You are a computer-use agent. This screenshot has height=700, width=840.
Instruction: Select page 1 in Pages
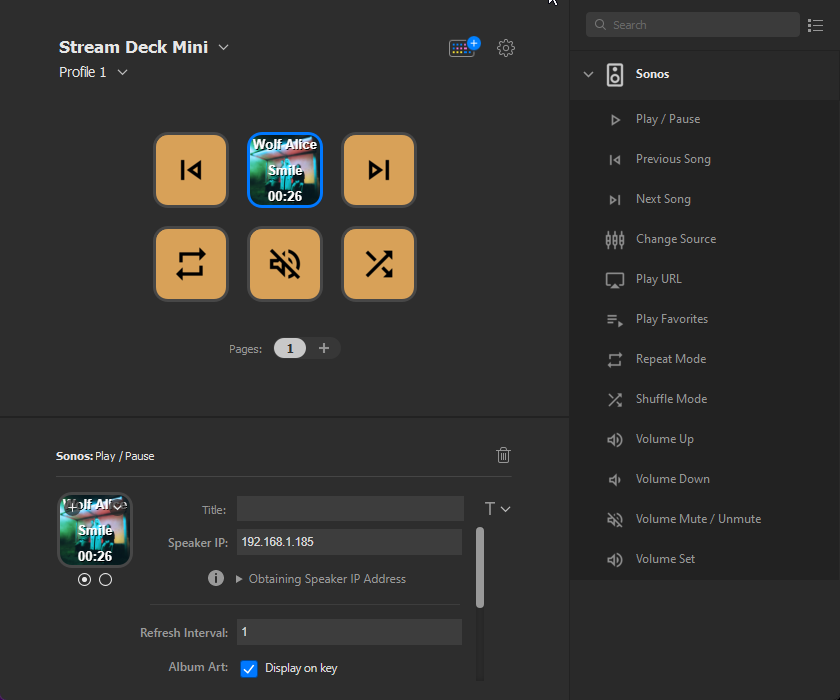[290, 349]
